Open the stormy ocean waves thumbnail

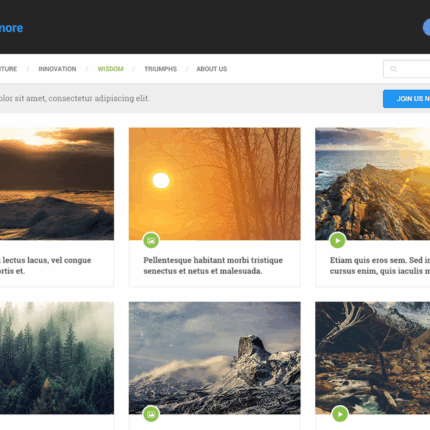pyautogui.click(x=57, y=184)
